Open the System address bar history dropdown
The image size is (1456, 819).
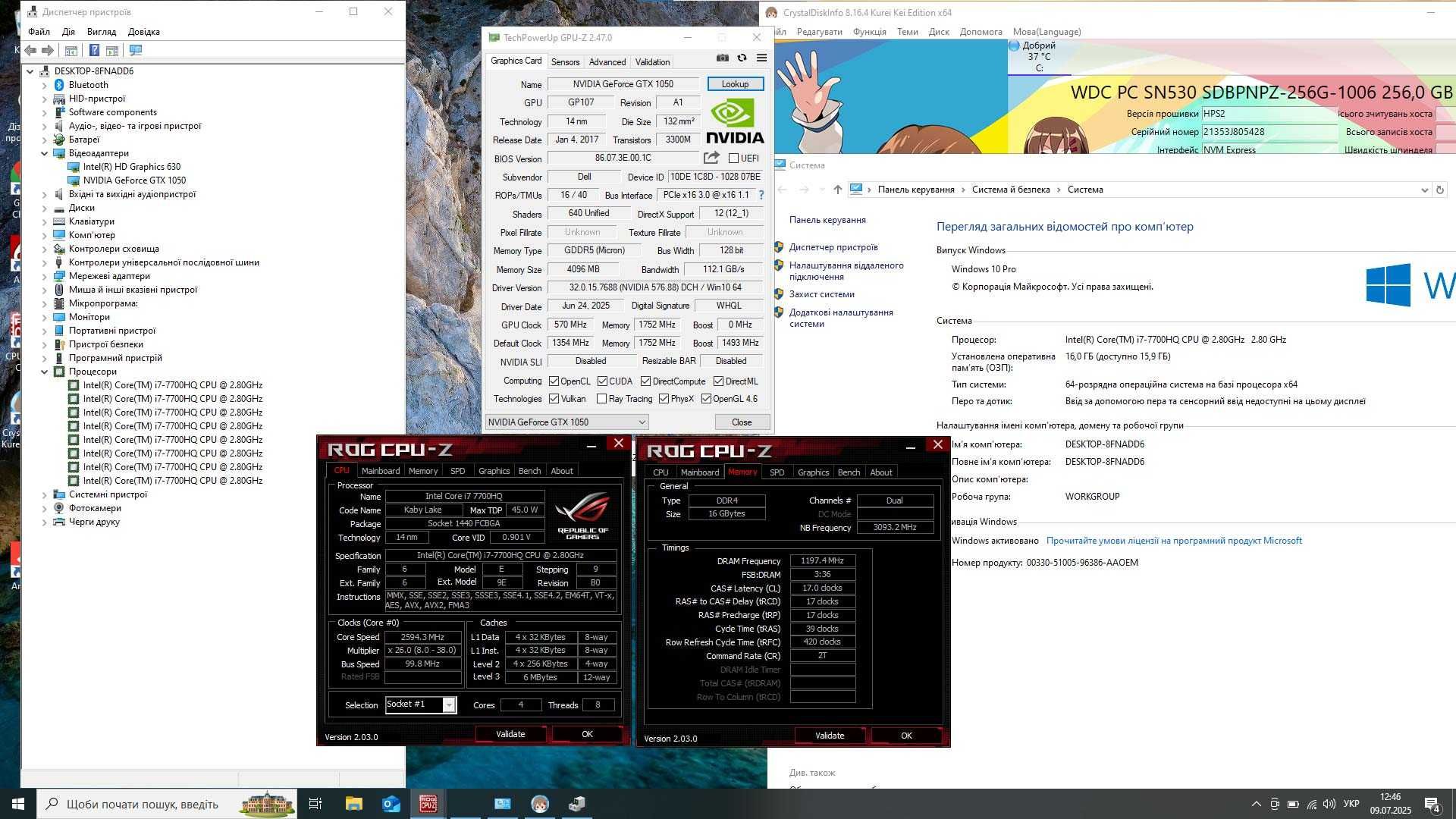point(1424,190)
